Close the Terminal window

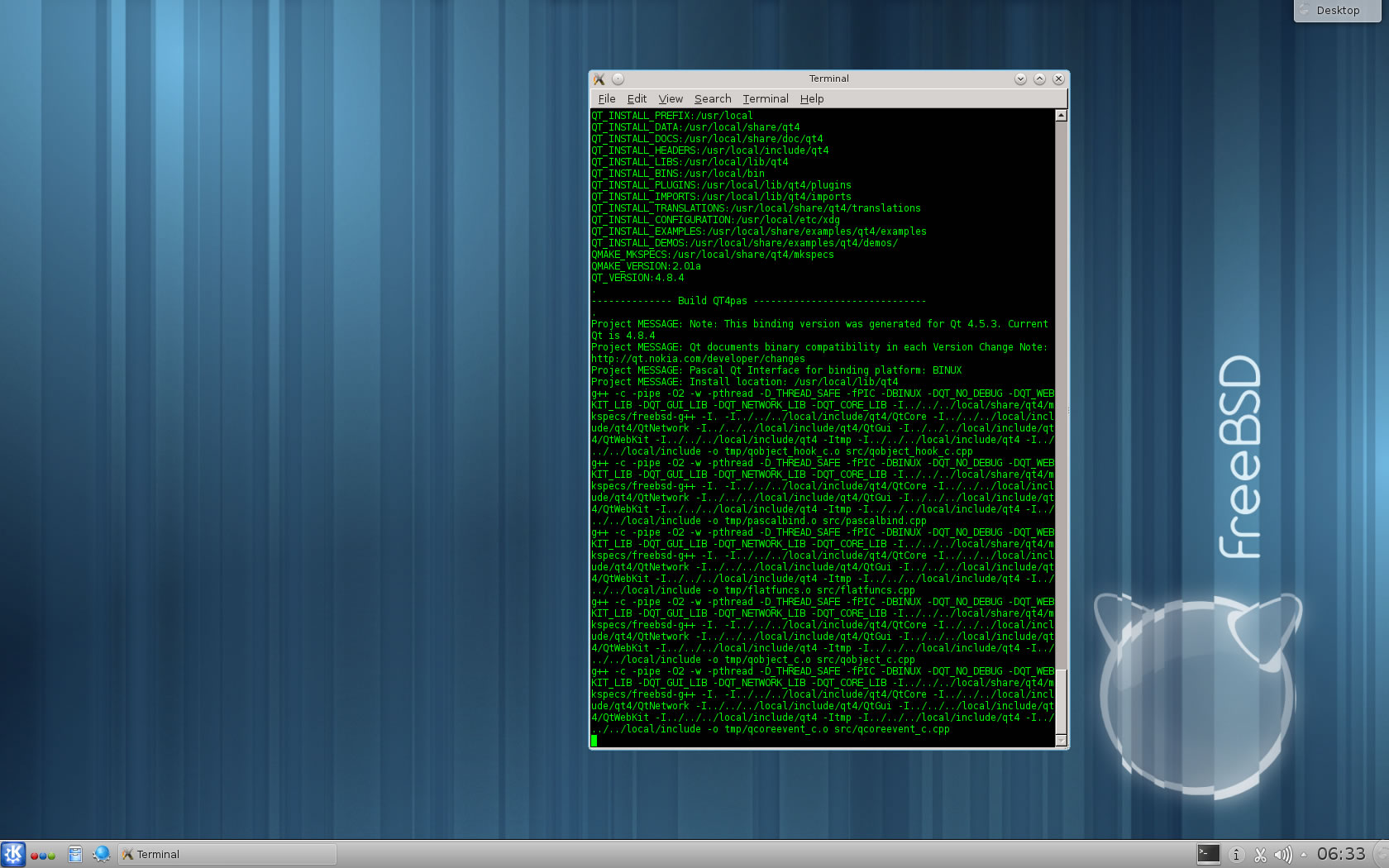[x=1058, y=79]
